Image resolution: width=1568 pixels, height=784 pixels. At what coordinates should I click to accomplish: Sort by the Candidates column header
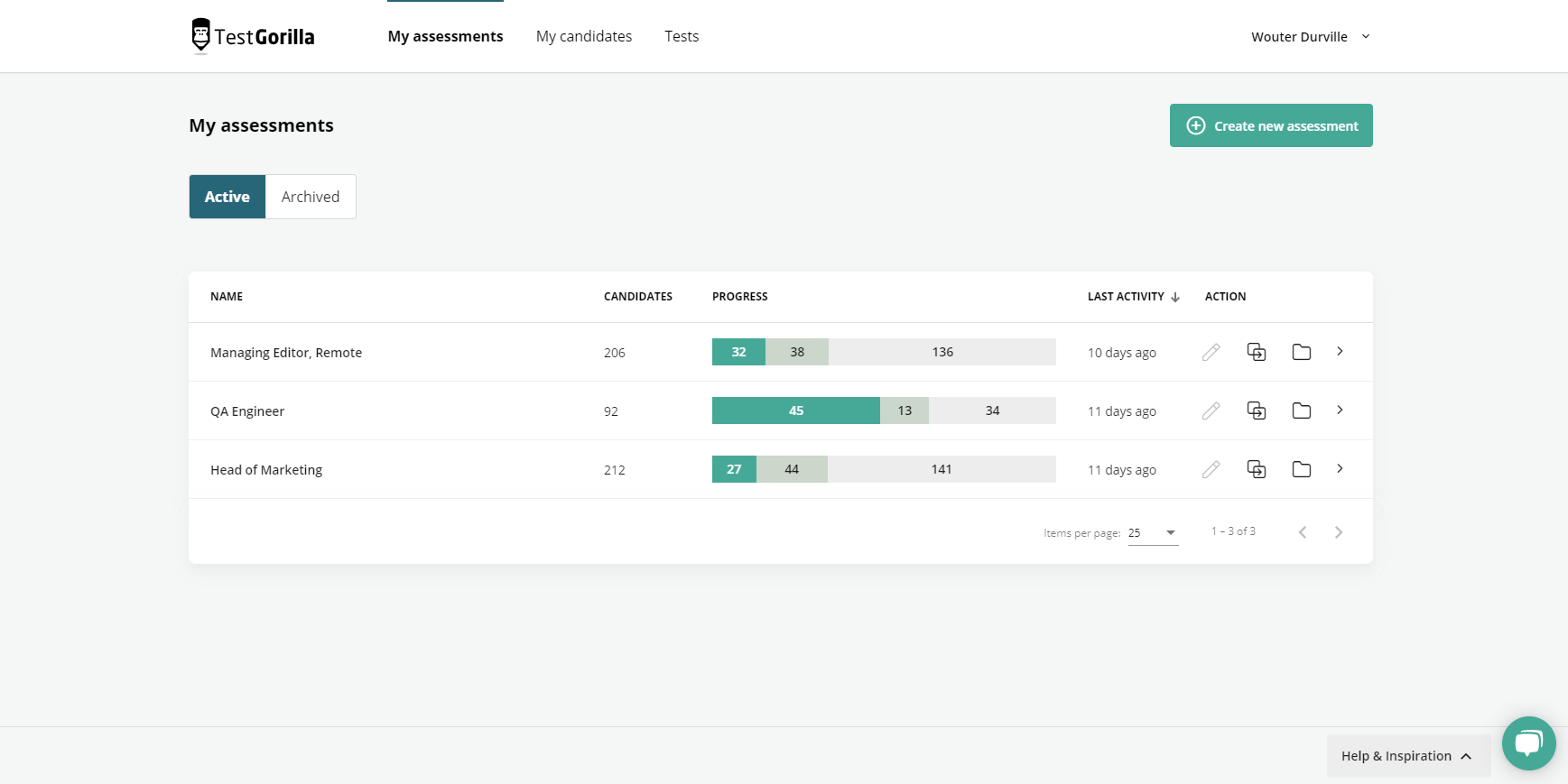click(x=638, y=297)
